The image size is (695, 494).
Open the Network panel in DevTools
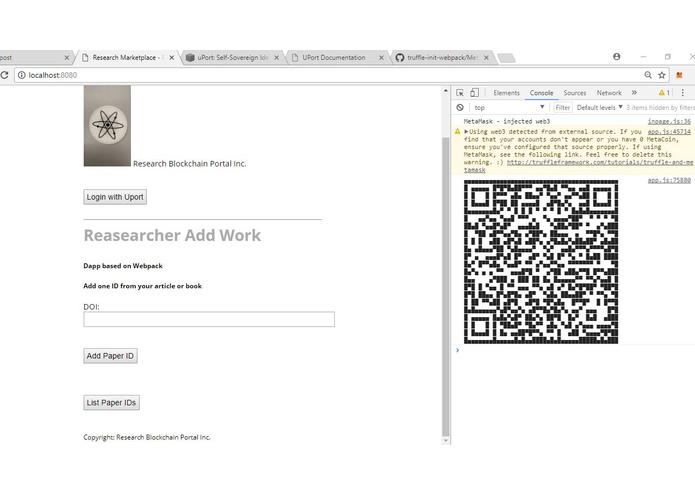609,93
